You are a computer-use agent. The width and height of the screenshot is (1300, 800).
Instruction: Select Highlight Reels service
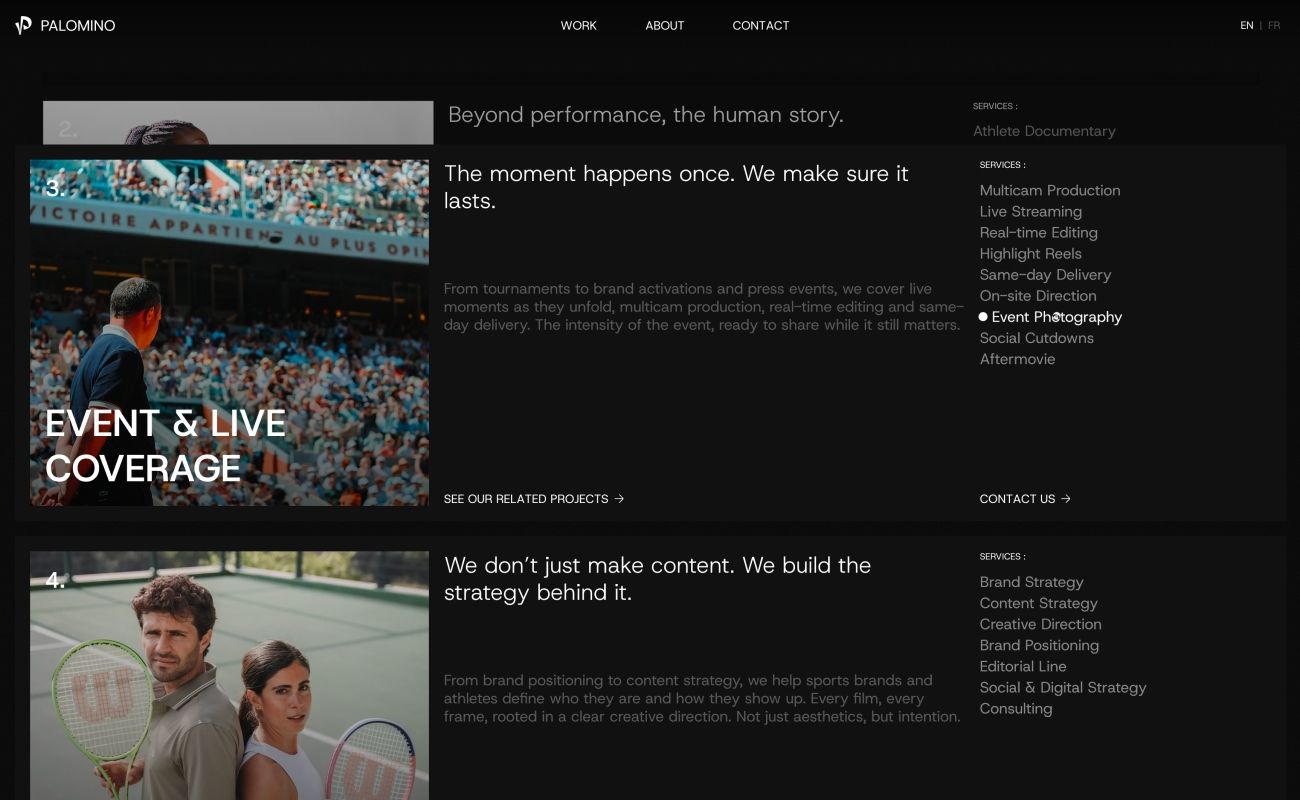tap(1031, 254)
